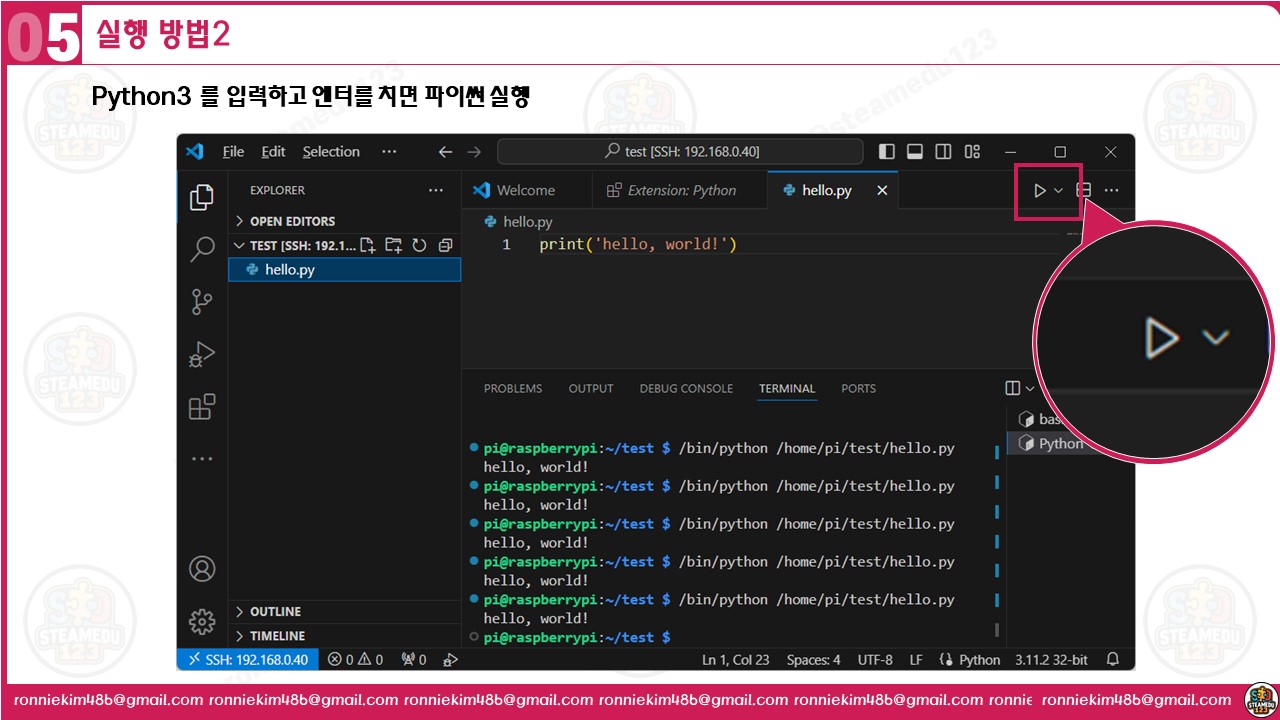Open the Search view icon
The height and width of the screenshot is (720, 1280).
[202, 249]
